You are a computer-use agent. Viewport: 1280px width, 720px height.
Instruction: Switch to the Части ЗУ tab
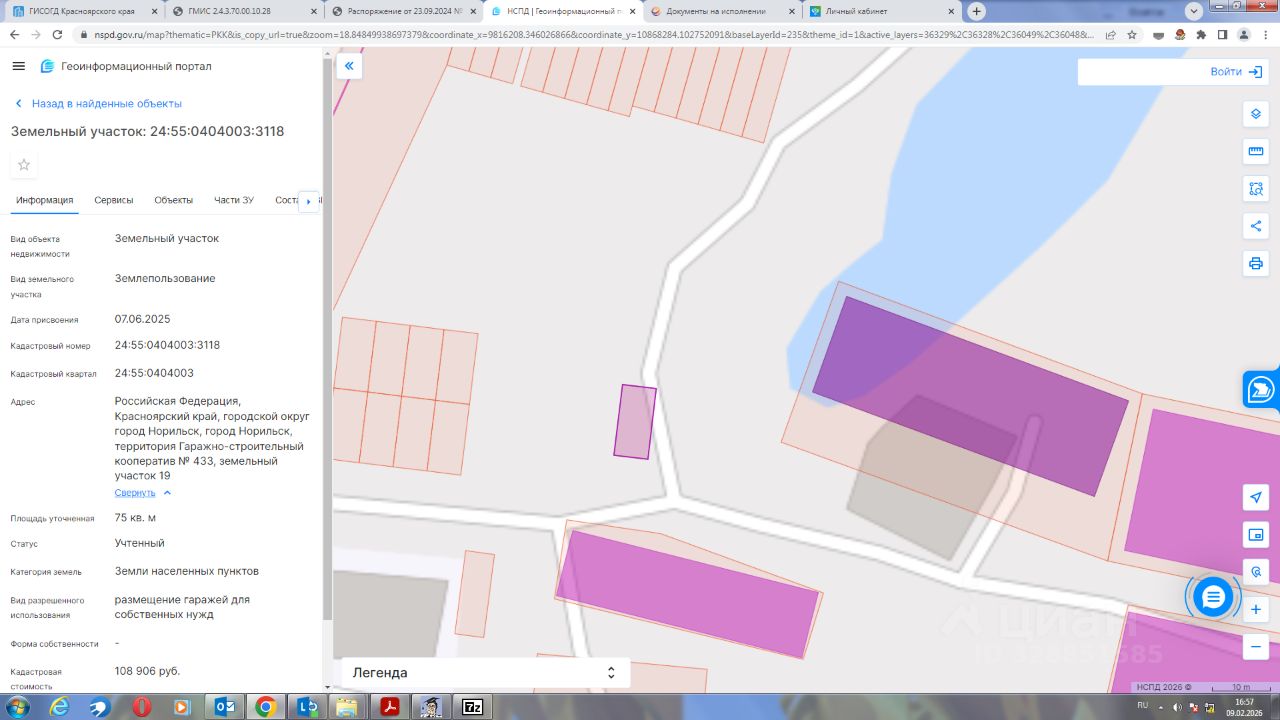pos(234,200)
